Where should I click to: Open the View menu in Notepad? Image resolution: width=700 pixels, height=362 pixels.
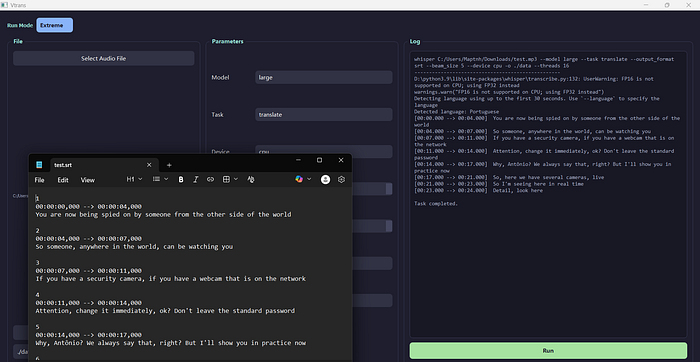point(88,180)
